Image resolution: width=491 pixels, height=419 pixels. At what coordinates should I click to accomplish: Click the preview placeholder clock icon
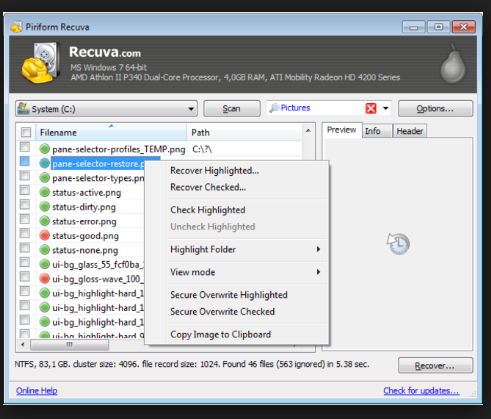(398, 244)
